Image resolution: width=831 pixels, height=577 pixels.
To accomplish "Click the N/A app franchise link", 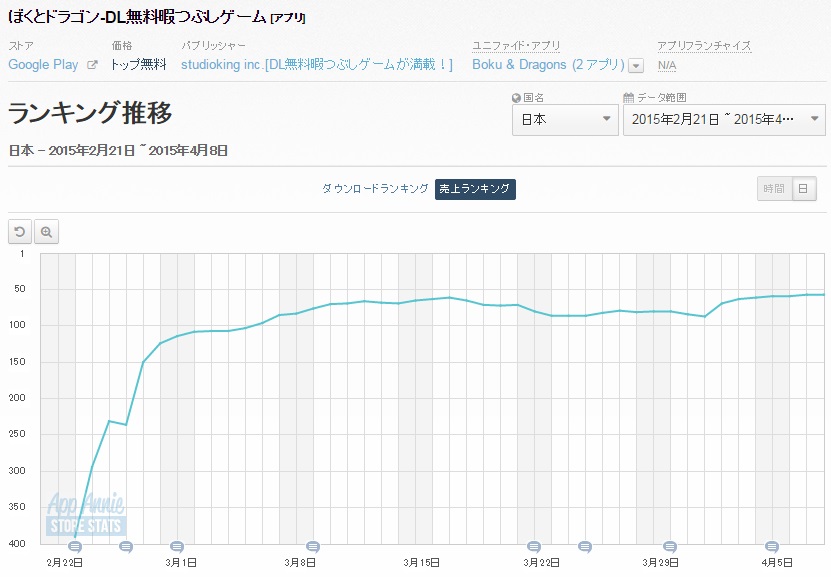I will click(666, 65).
